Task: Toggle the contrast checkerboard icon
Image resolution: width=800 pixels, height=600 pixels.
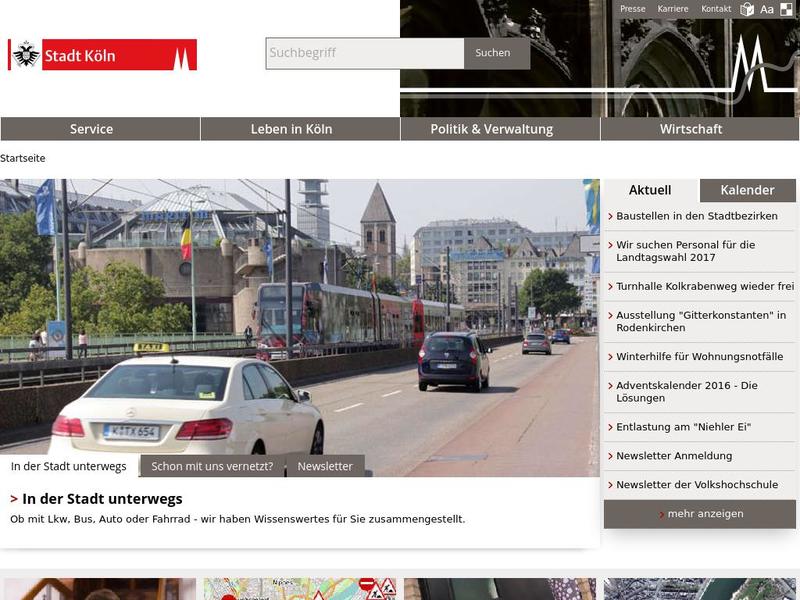Action: pyautogui.click(x=786, y=9)
